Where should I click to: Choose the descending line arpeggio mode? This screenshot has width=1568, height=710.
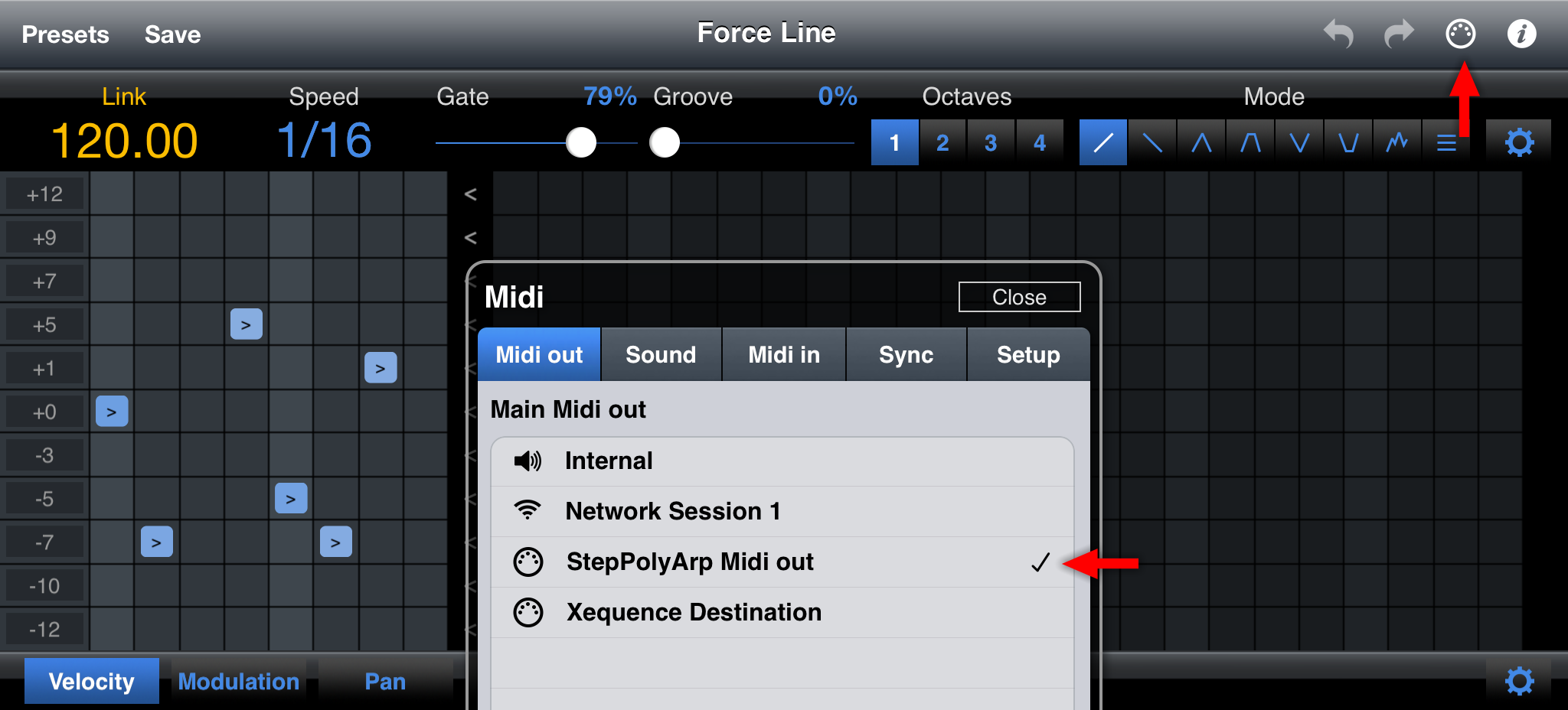pyautogui.click(x=1152, y=142)
